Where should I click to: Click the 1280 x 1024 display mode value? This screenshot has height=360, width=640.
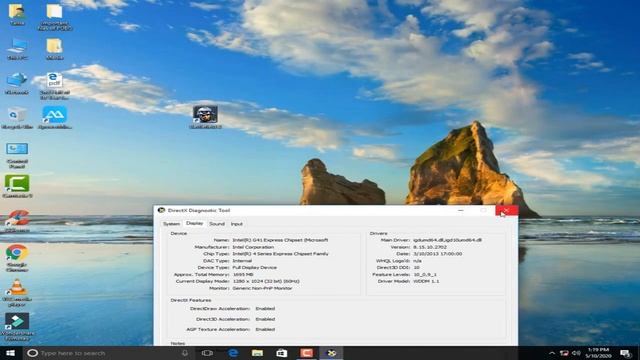266,281
